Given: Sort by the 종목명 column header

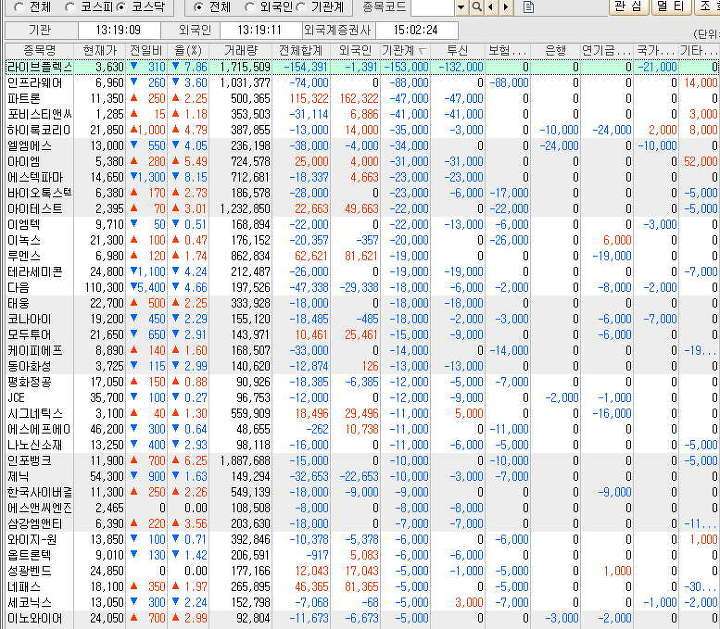Looking at the screenshot, I should click(39, 51).
